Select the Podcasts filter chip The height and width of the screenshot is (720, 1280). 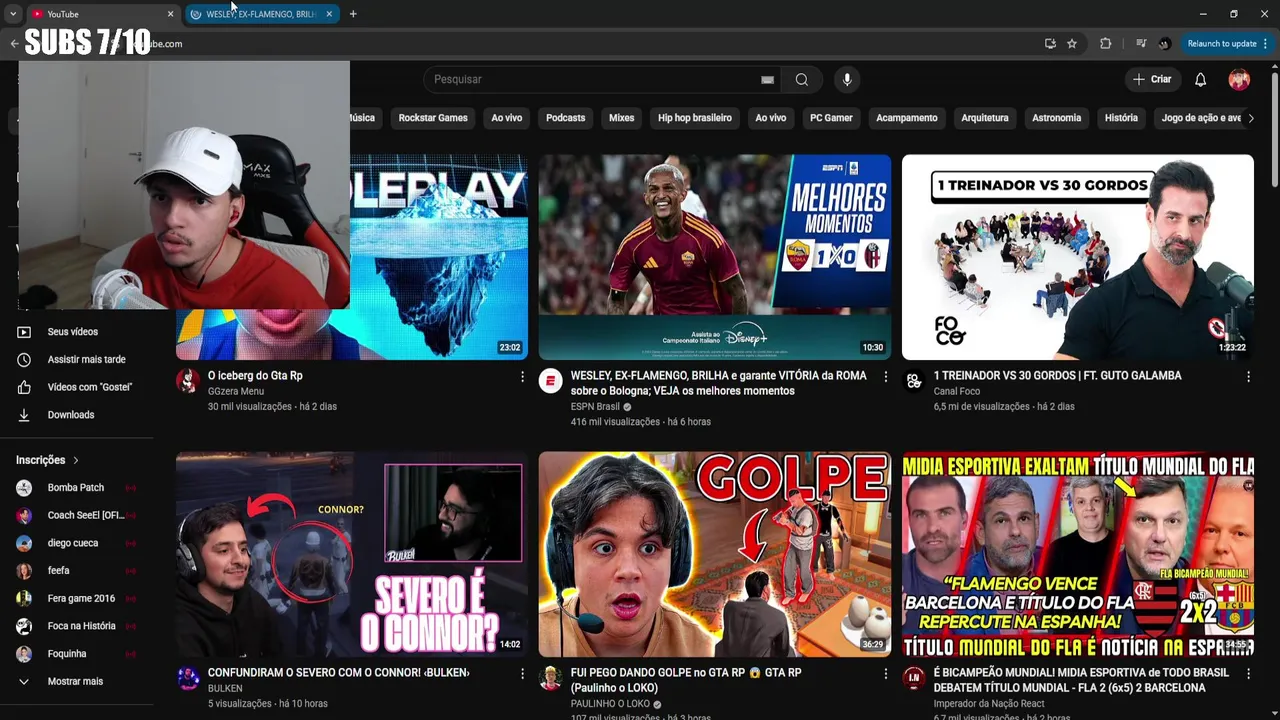pos(565,118)
